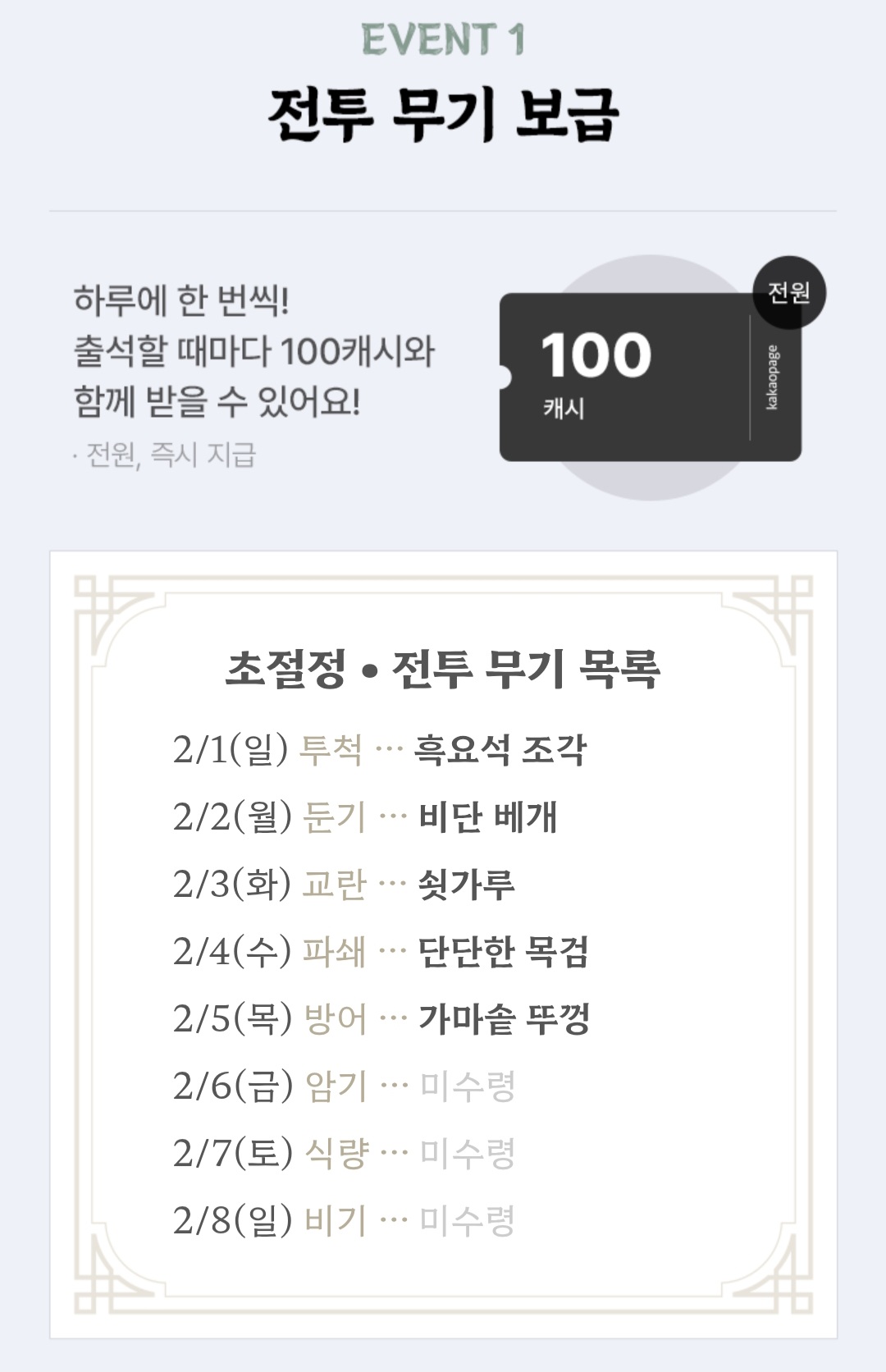Tap the 비기 category label

coord(336,1220)
